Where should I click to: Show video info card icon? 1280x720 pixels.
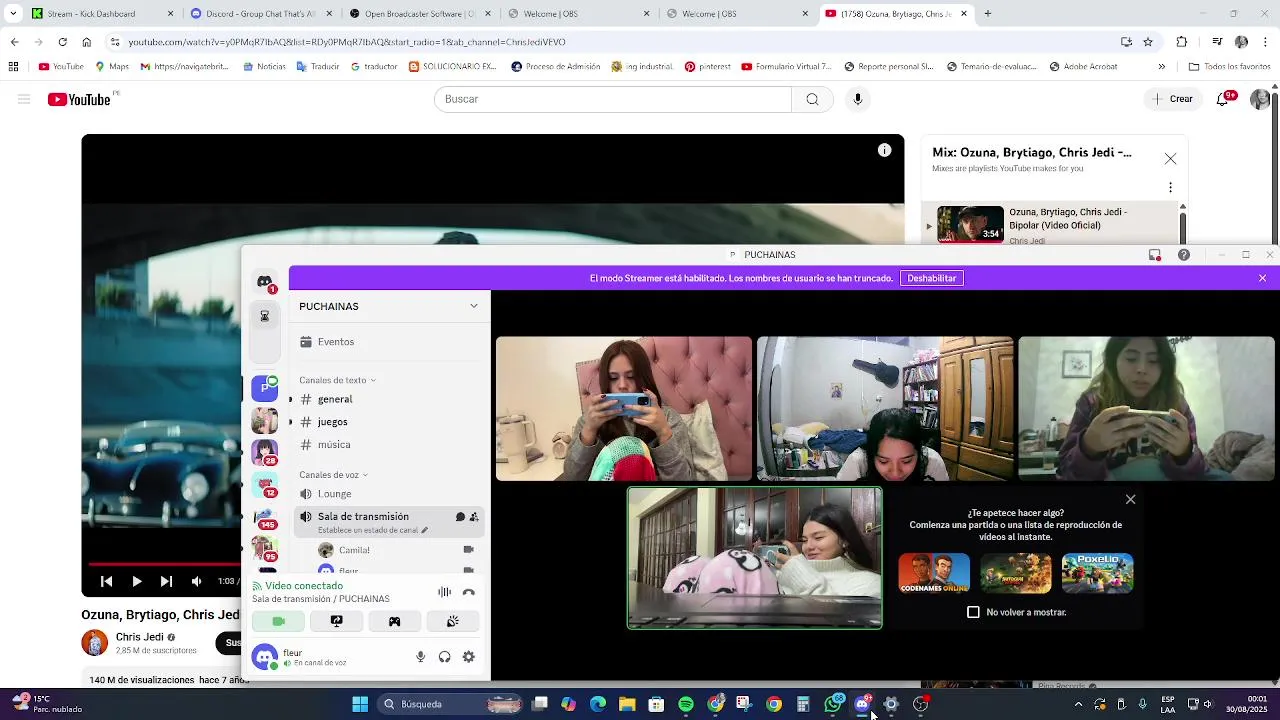pos(884,150)
